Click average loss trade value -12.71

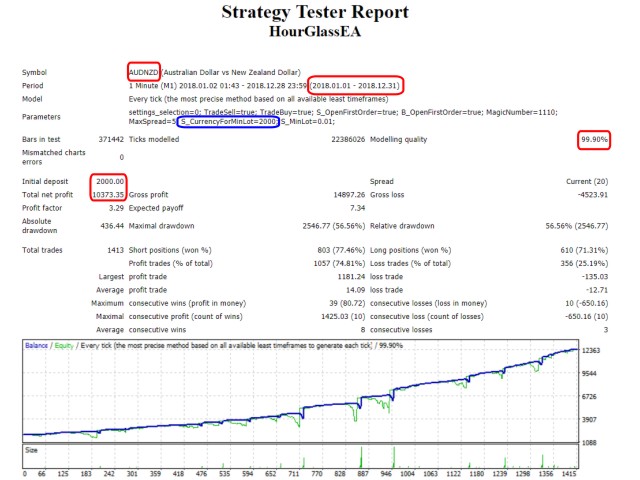(x=597, y=290)
